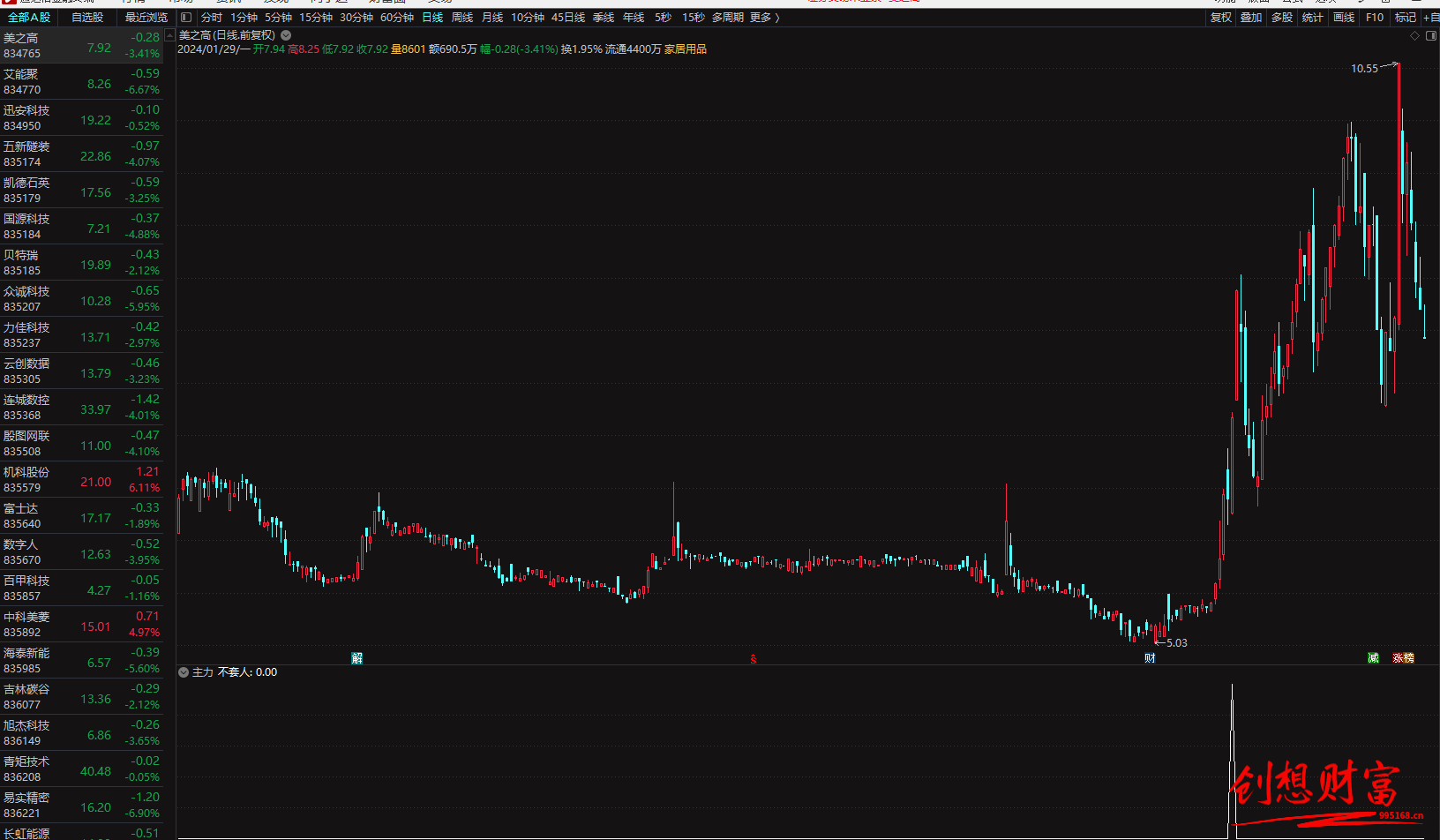Select 连城数控 835368 in the list
This screenshot has height=840, width=1440.
(x=81, y=408)
